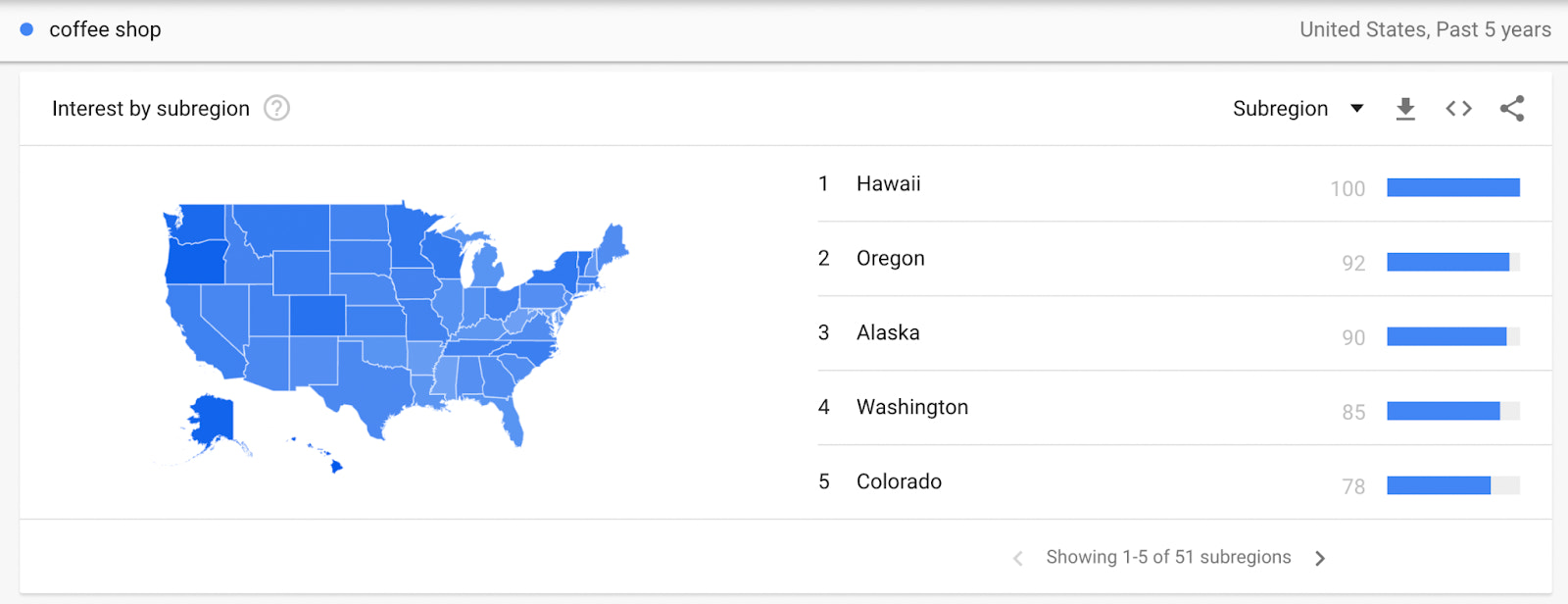Click the embed code icon
Viewport: 1568px width, 604px height.
pyautogui.click(x=1457, y=109)
